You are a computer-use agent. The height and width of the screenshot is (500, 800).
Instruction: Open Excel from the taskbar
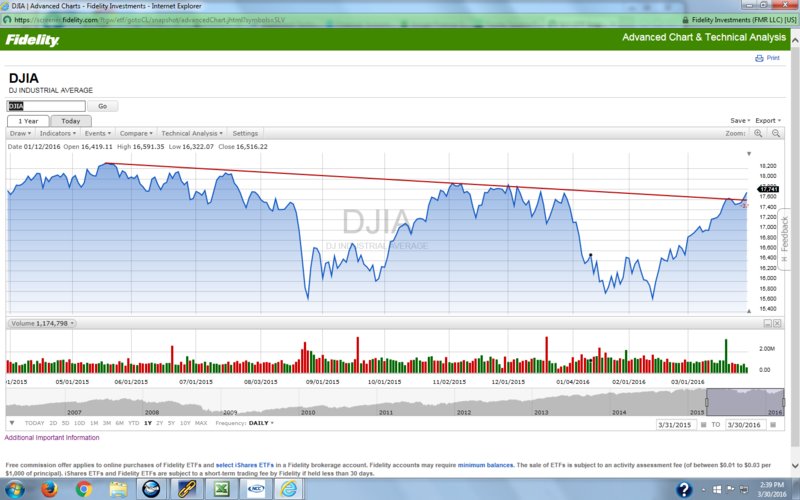pos(221,489)
